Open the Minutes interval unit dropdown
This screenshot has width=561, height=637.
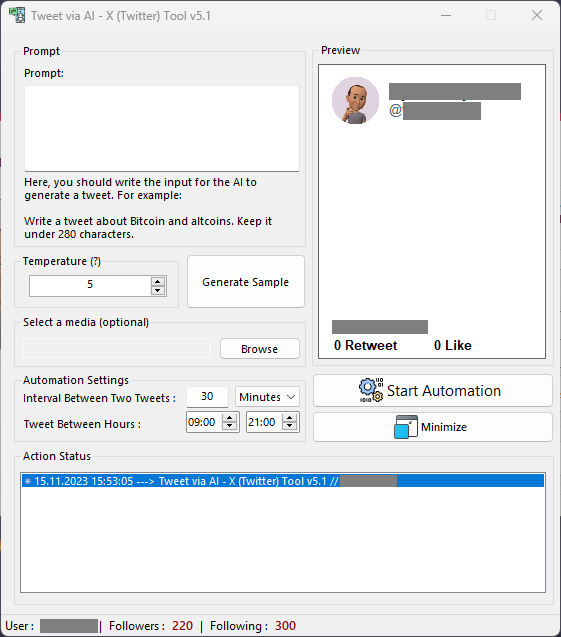(x=267, y=396)
